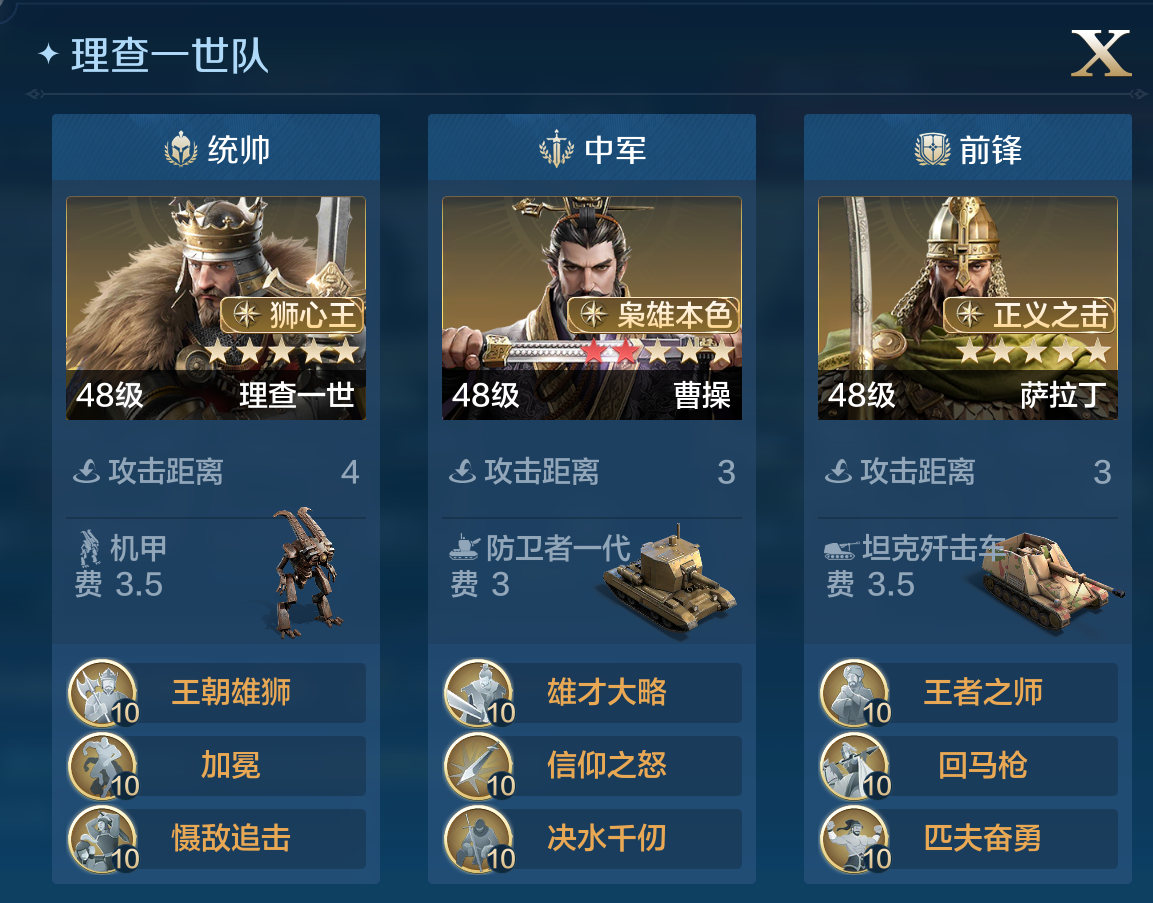Click the 王朝雄狮 skill icon
Image resolution: width=1153 pixels, height=903 pixels.
[103, 693]
